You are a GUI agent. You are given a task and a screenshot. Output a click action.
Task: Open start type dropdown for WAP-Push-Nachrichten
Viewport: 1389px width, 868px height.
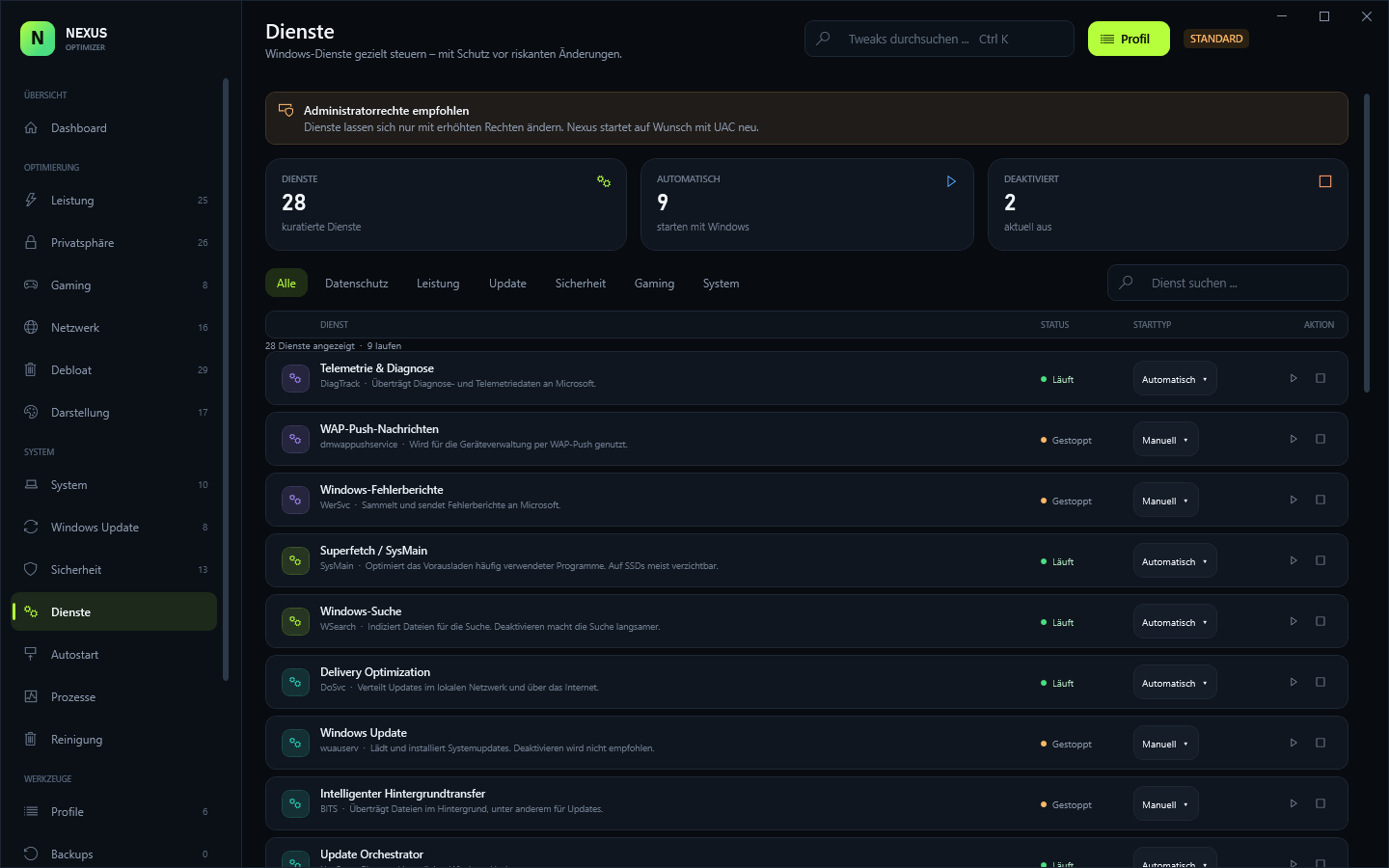[x=1166, y=440]
